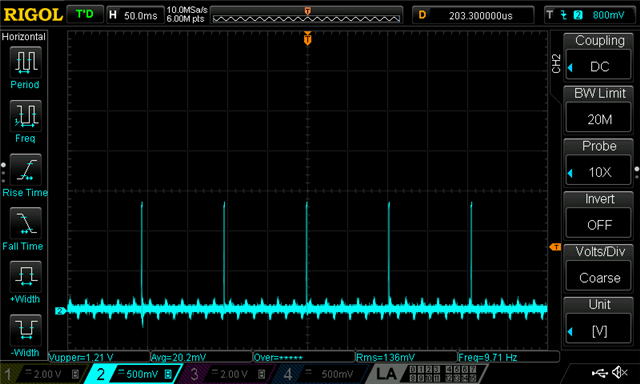This screenshot has height=384, width=640.
Task: Switch to channel 2 tab at 500mV
Action: point(133,374)
